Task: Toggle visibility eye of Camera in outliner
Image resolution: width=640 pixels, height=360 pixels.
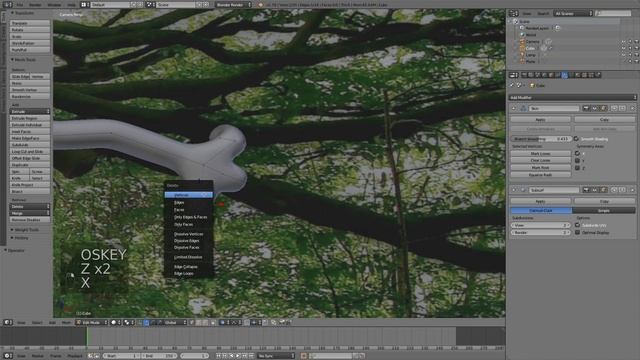Action: point(623,42)
